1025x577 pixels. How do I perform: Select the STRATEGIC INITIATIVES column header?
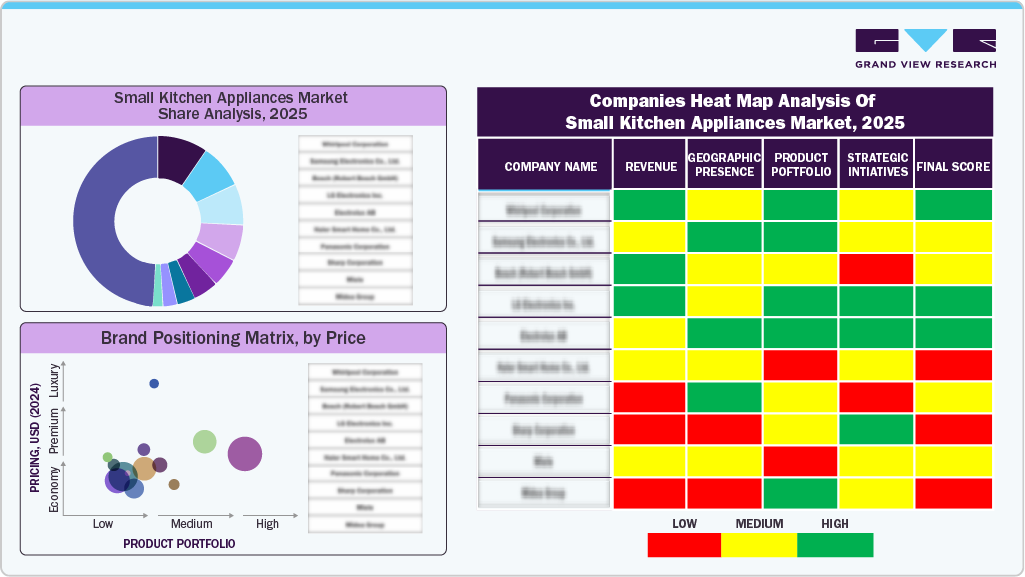pos(877,164)
